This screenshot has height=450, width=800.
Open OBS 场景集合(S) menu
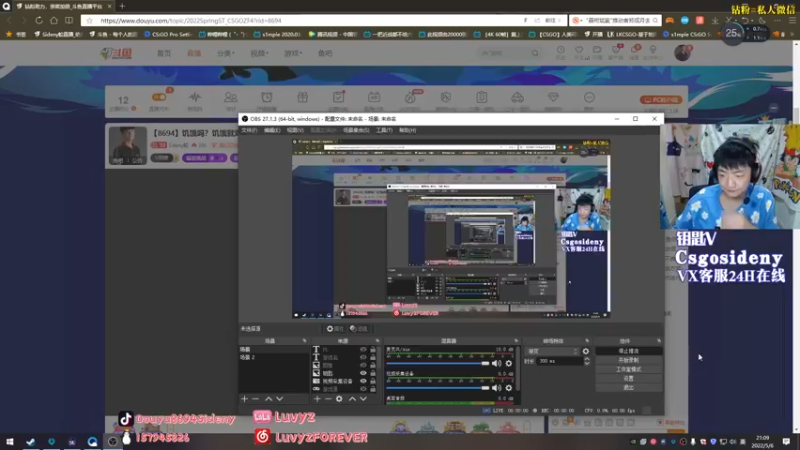click(356, 130)
